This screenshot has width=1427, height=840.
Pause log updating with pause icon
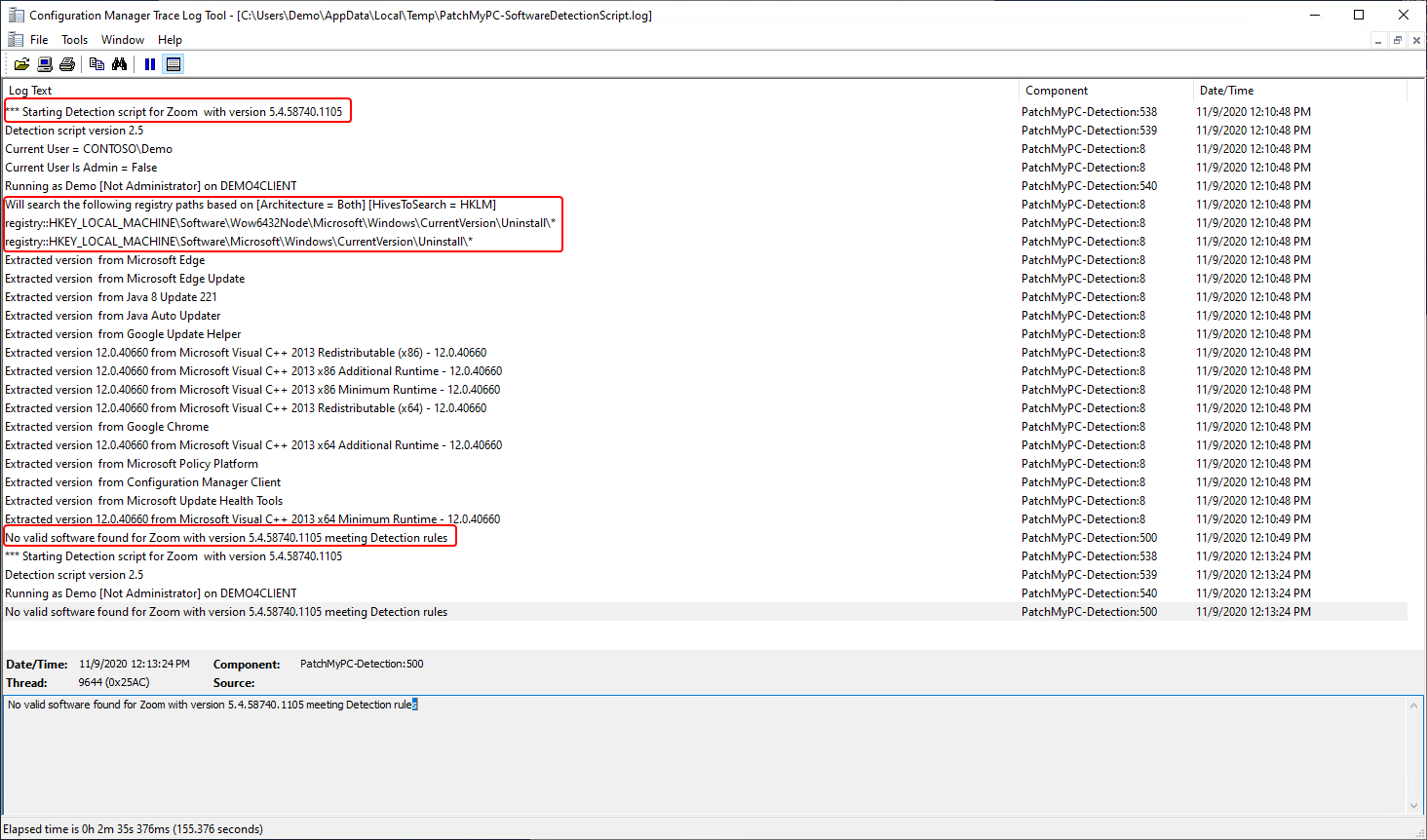(150, 64)
